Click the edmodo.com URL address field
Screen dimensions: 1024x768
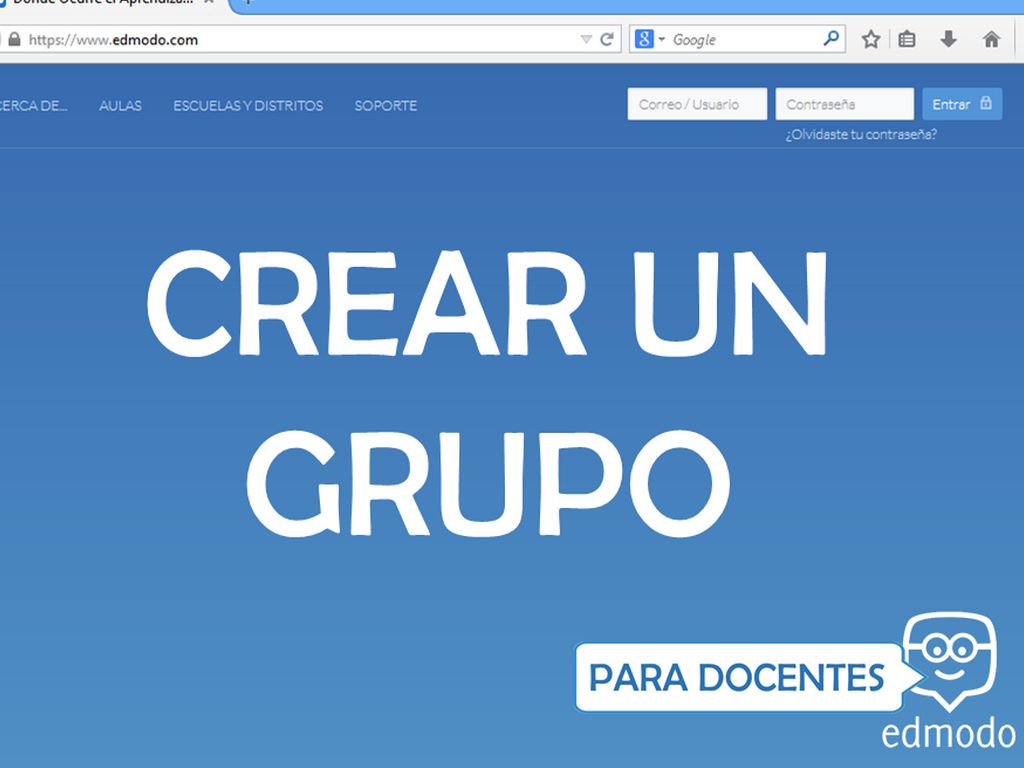pyautogui.click(x=300, y=40)
